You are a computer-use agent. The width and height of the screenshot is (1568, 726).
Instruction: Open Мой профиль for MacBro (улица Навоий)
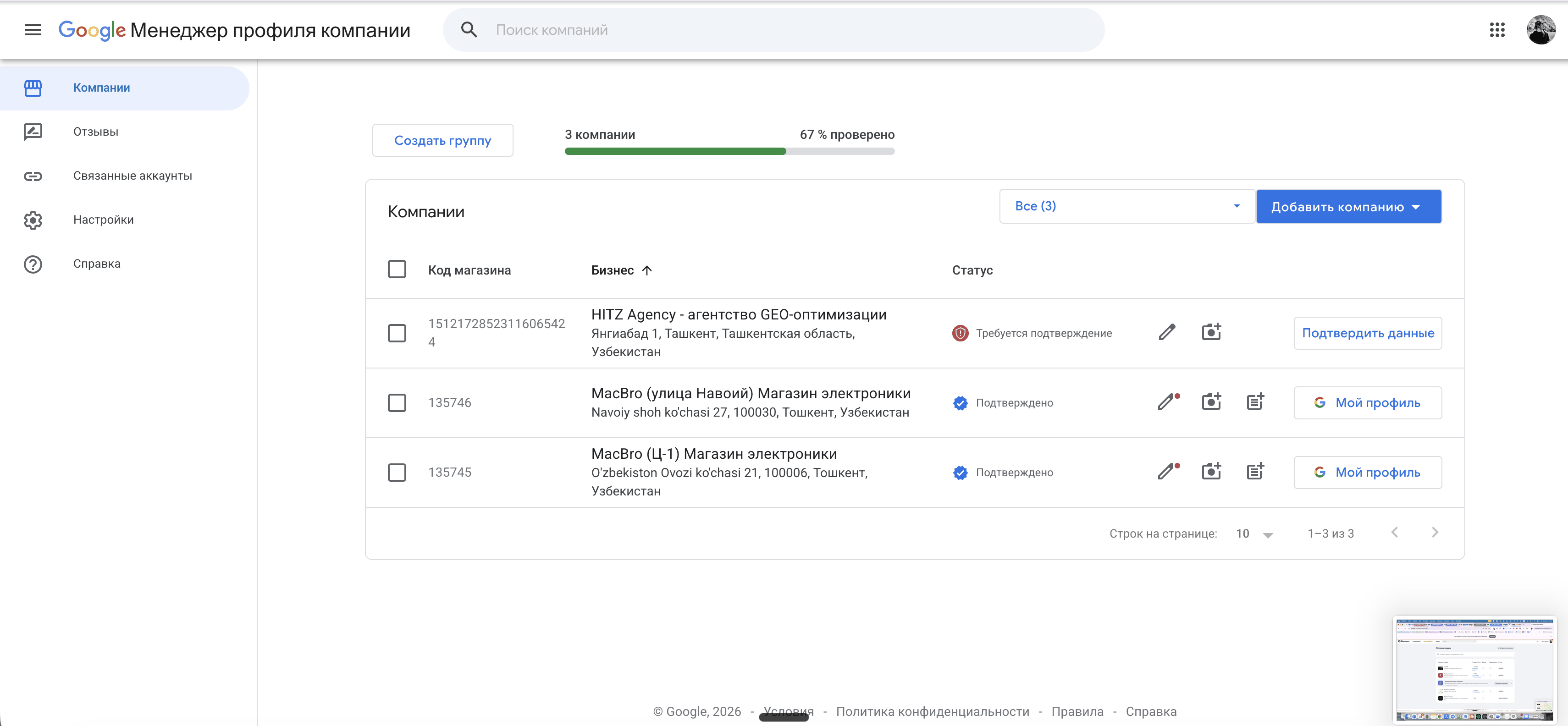click(x=1368, y=403)
